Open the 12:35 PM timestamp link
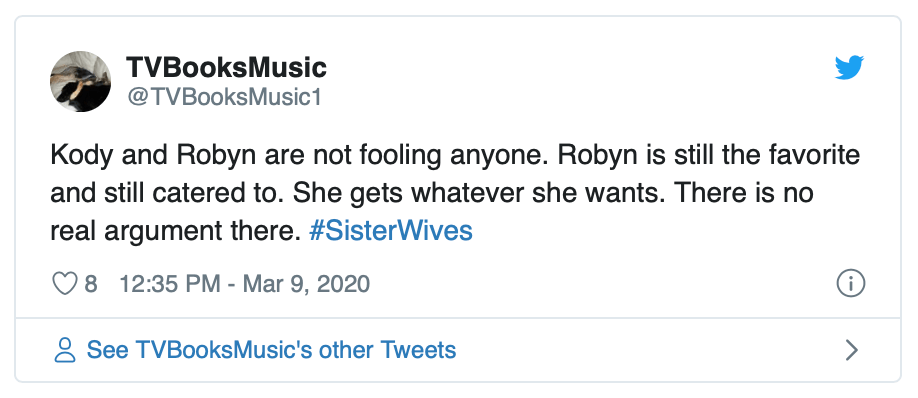918x398 pixels. click(x=170, y=284)
